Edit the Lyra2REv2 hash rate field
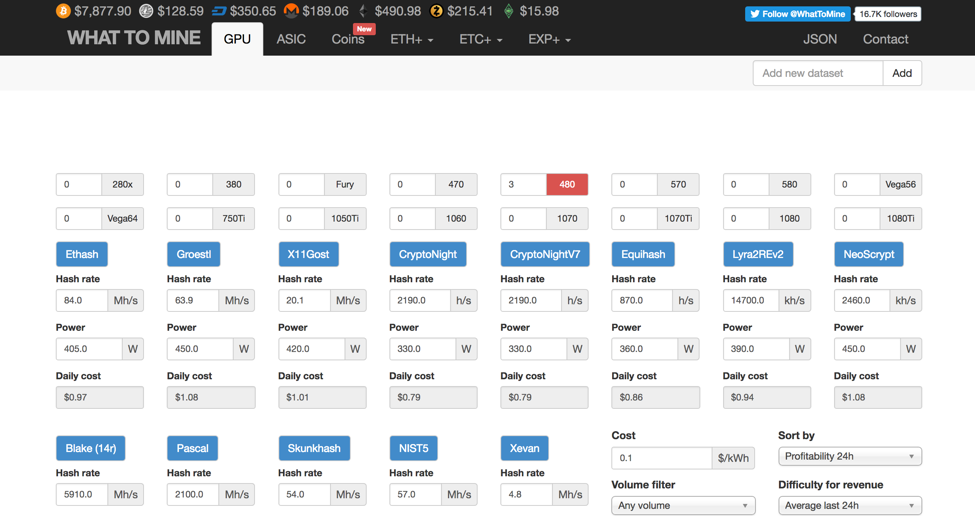Viewport: 975px width, 516px height. 751,300
